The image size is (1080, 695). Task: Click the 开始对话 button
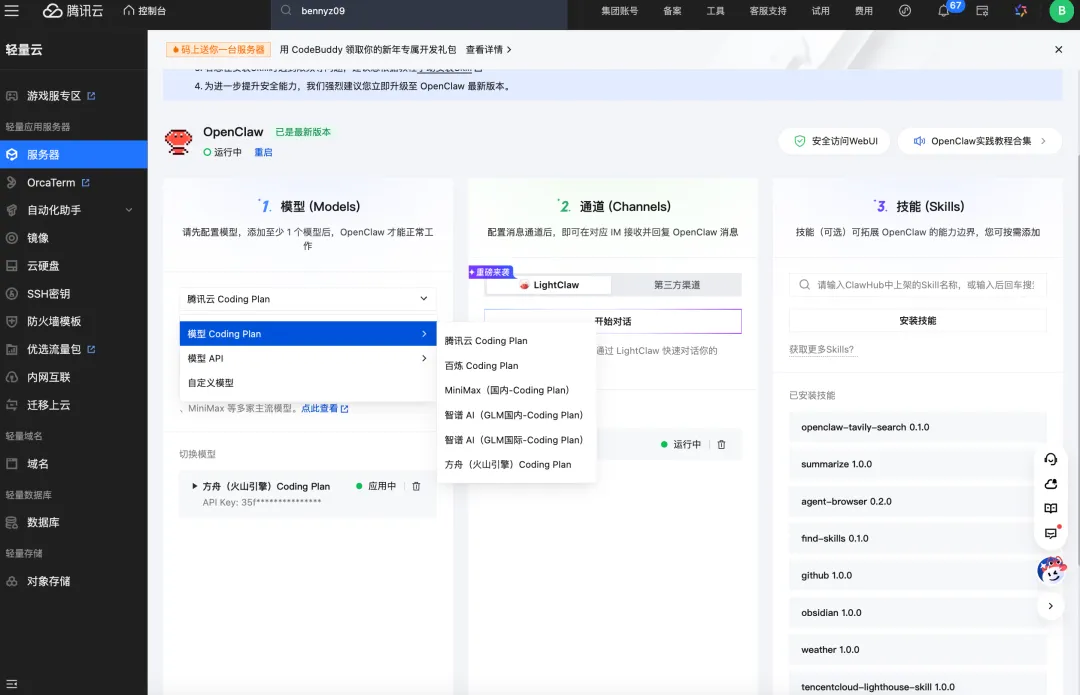612,321
